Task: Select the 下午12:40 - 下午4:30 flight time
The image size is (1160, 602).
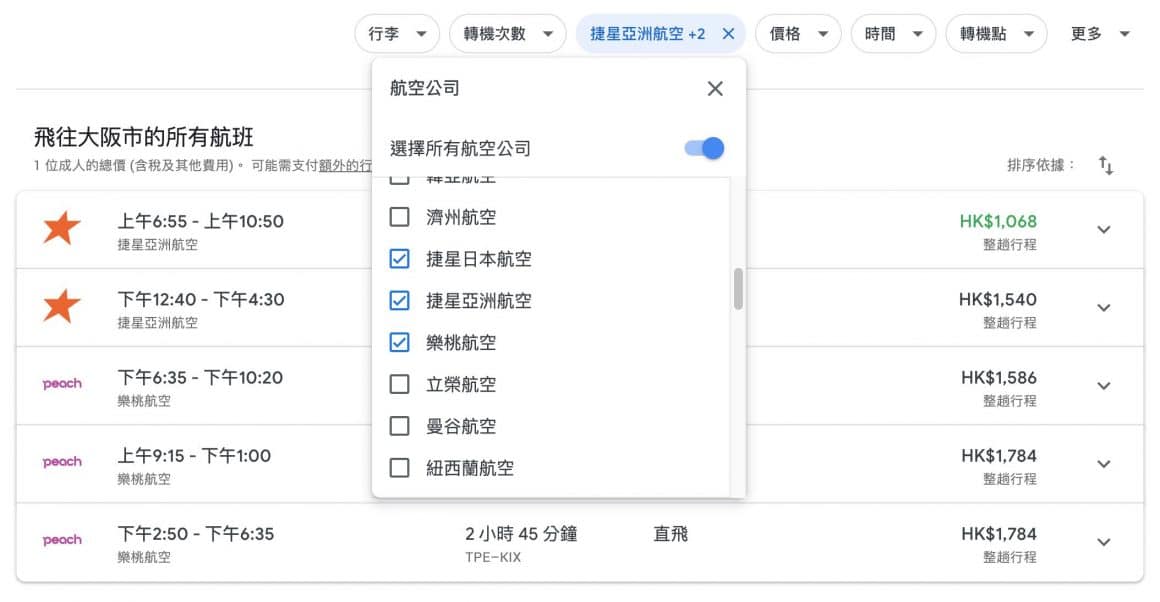Action: coord(201,300)
